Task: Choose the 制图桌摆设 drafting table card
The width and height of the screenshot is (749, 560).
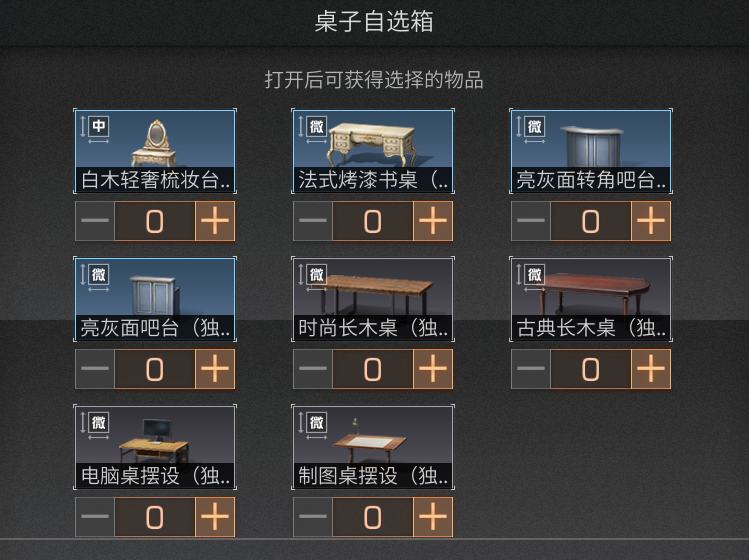Action: (373, 447)
